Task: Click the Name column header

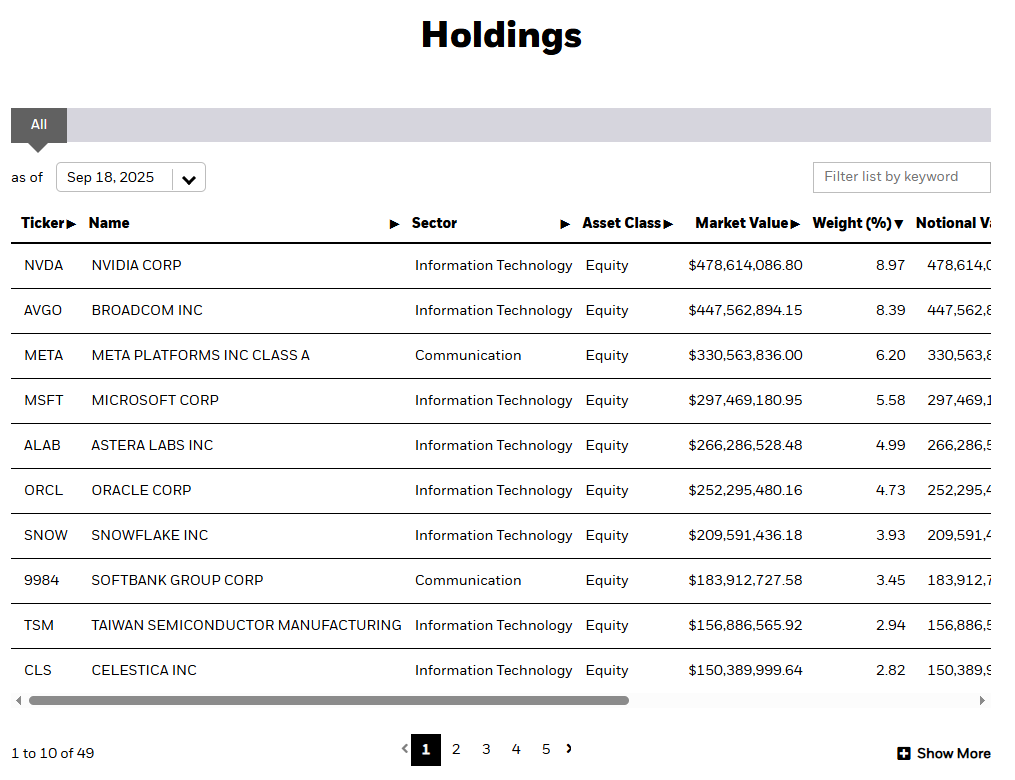Action: [x=109, y=223]
